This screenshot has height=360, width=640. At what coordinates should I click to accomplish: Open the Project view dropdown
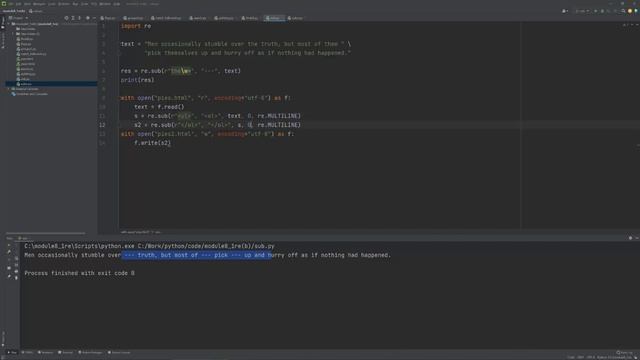[x=18, y=18]
